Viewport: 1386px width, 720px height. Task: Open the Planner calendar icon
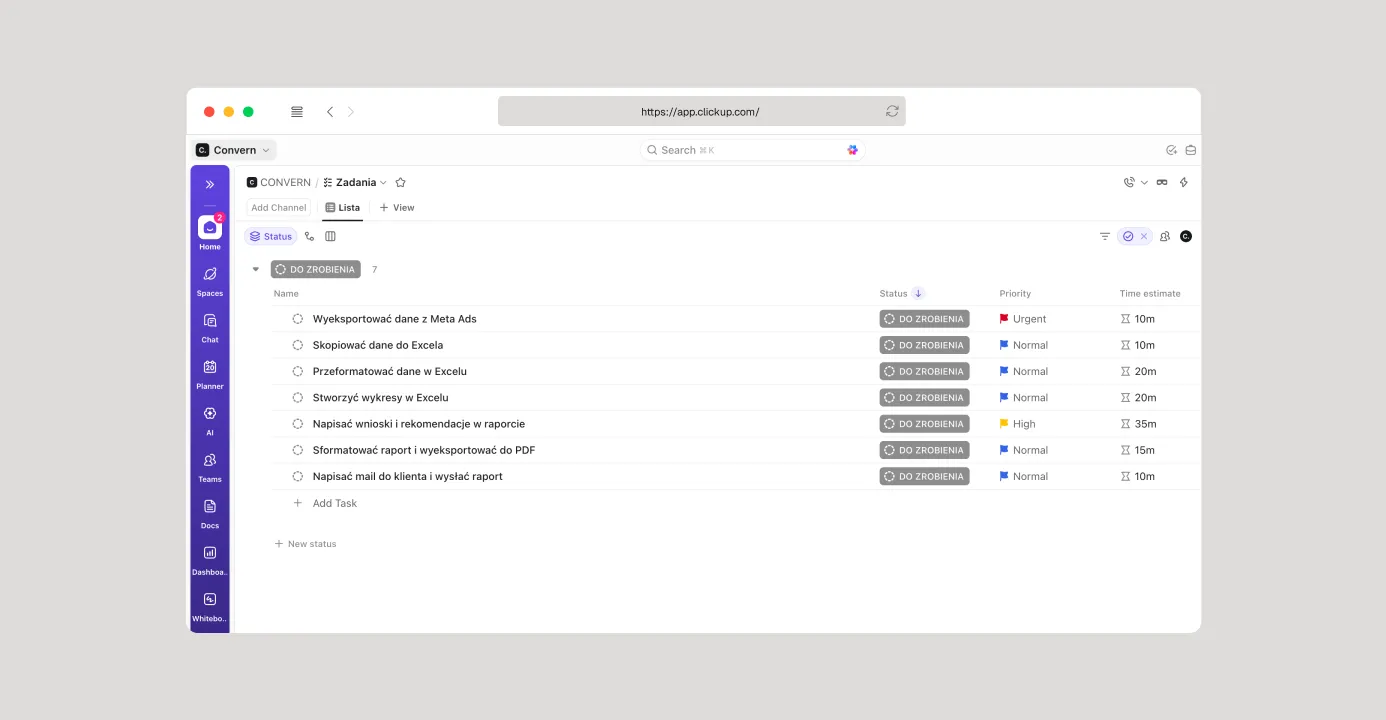pyautogui.click(x=210, y=368)
